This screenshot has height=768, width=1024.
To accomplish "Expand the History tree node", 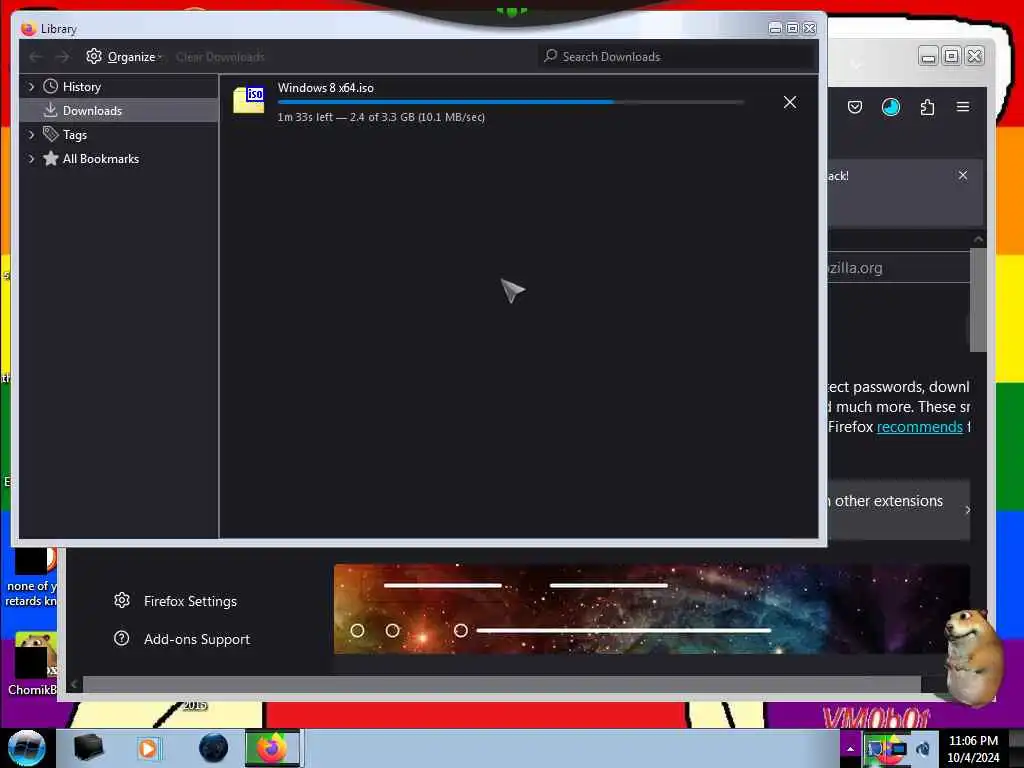I will pos(31,86).
